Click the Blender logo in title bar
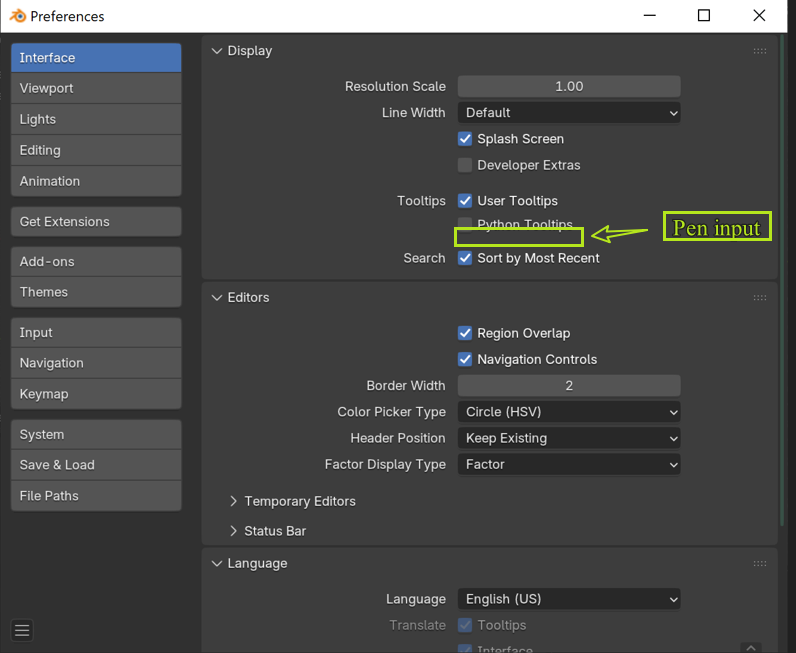The width and height of the screenshot is (796, 653). (x=18, y=16)
